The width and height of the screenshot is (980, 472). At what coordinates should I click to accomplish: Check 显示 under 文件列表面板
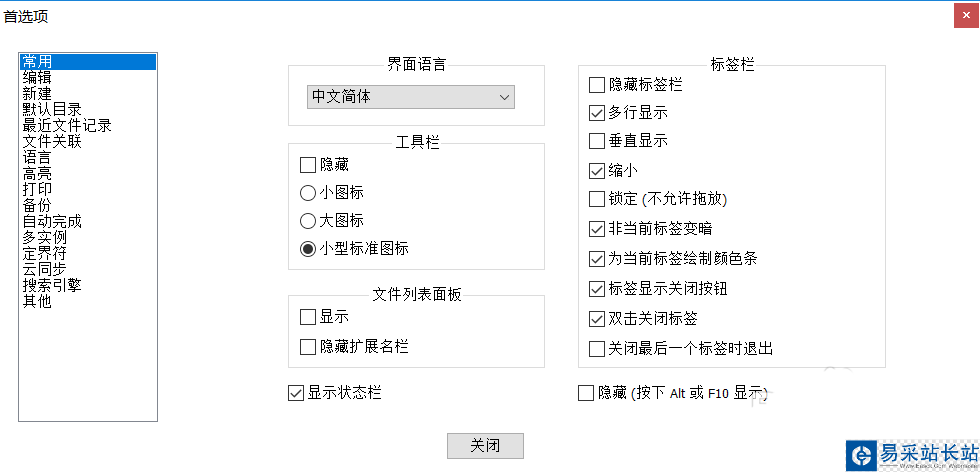(x=308, y=317)
